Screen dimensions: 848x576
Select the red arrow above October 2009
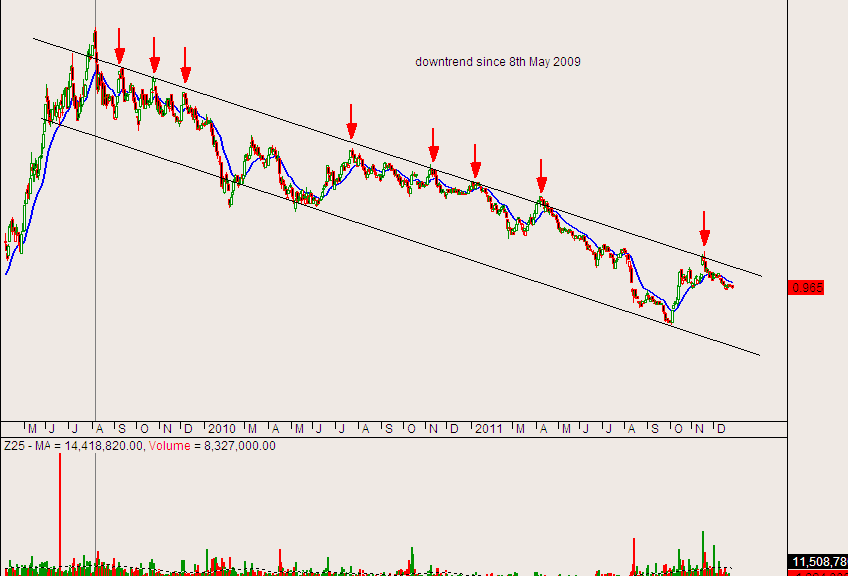(154, 54)
